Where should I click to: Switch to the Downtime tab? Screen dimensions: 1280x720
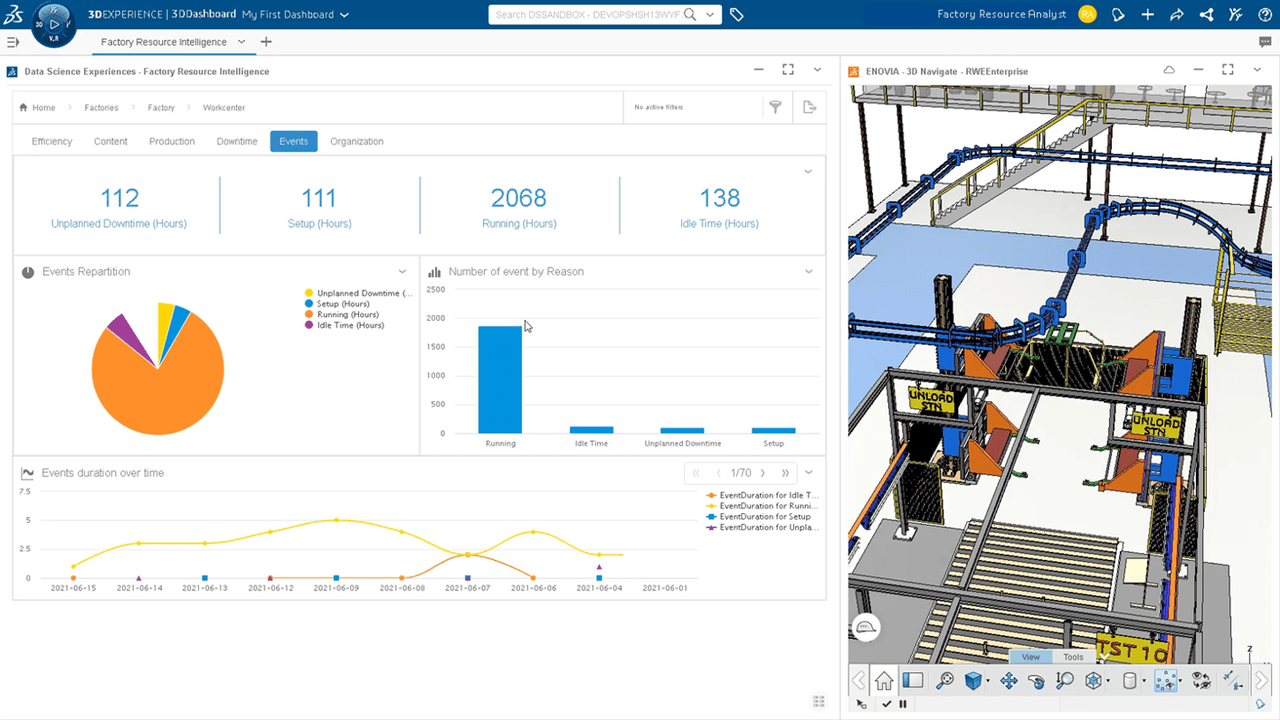[x=237, y=141]
